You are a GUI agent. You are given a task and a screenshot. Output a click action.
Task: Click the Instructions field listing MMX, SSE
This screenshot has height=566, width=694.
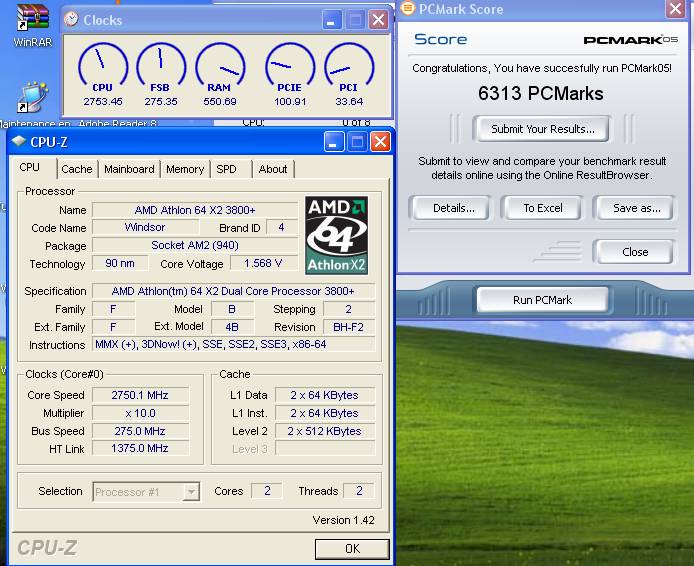click(x=233, y=344)
